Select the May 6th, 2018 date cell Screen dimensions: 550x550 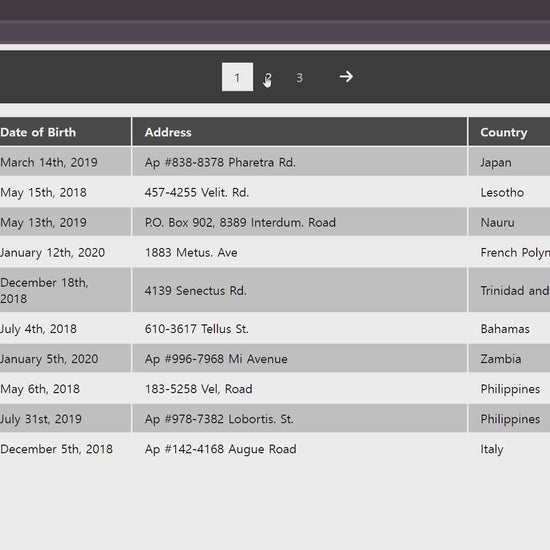65,389
